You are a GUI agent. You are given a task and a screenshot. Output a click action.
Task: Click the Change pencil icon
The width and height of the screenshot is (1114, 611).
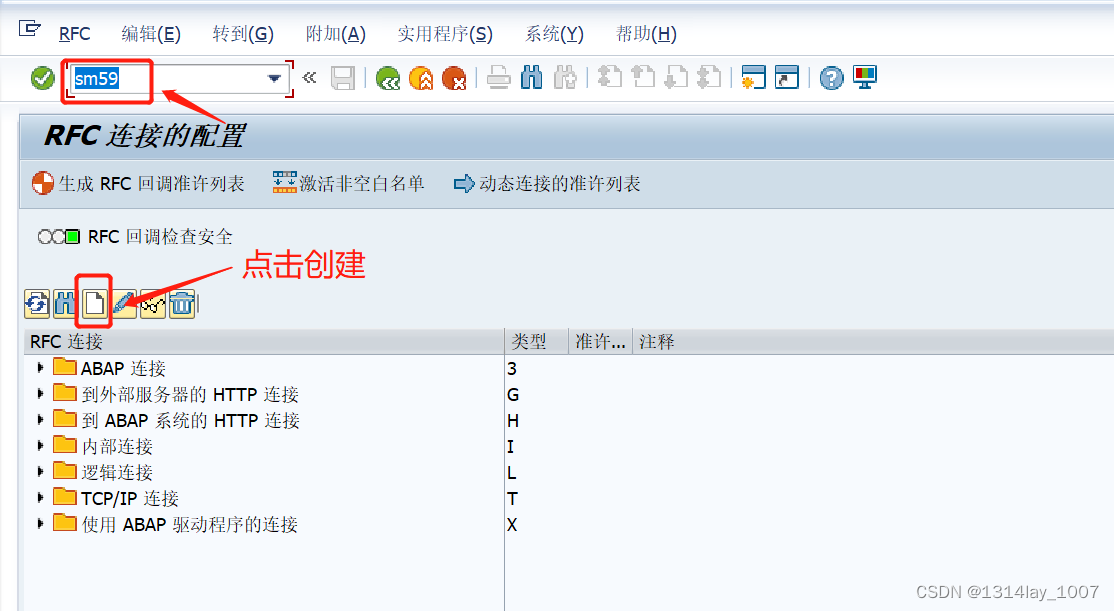[x=124, y=304]
